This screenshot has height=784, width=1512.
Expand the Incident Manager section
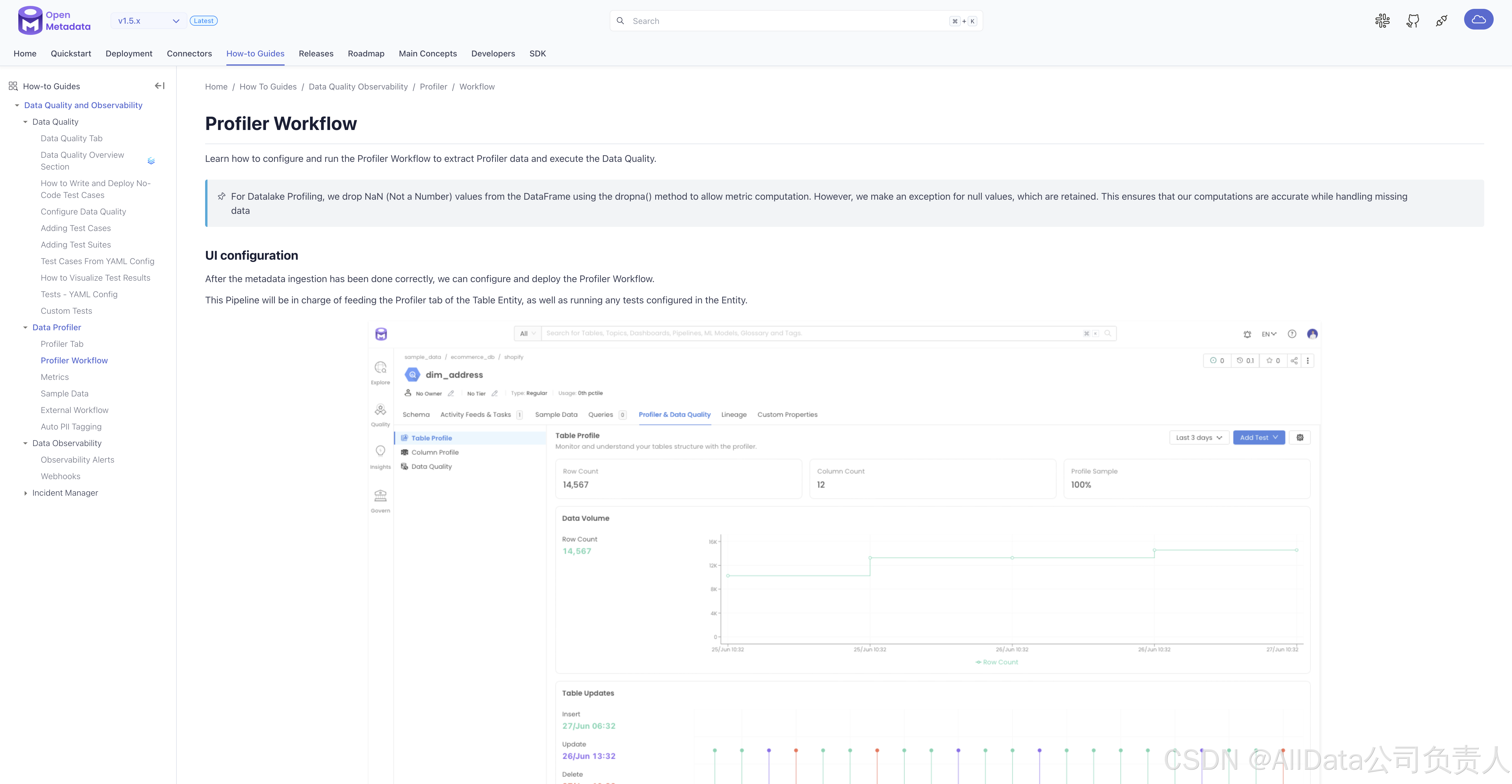pos(25,493)
